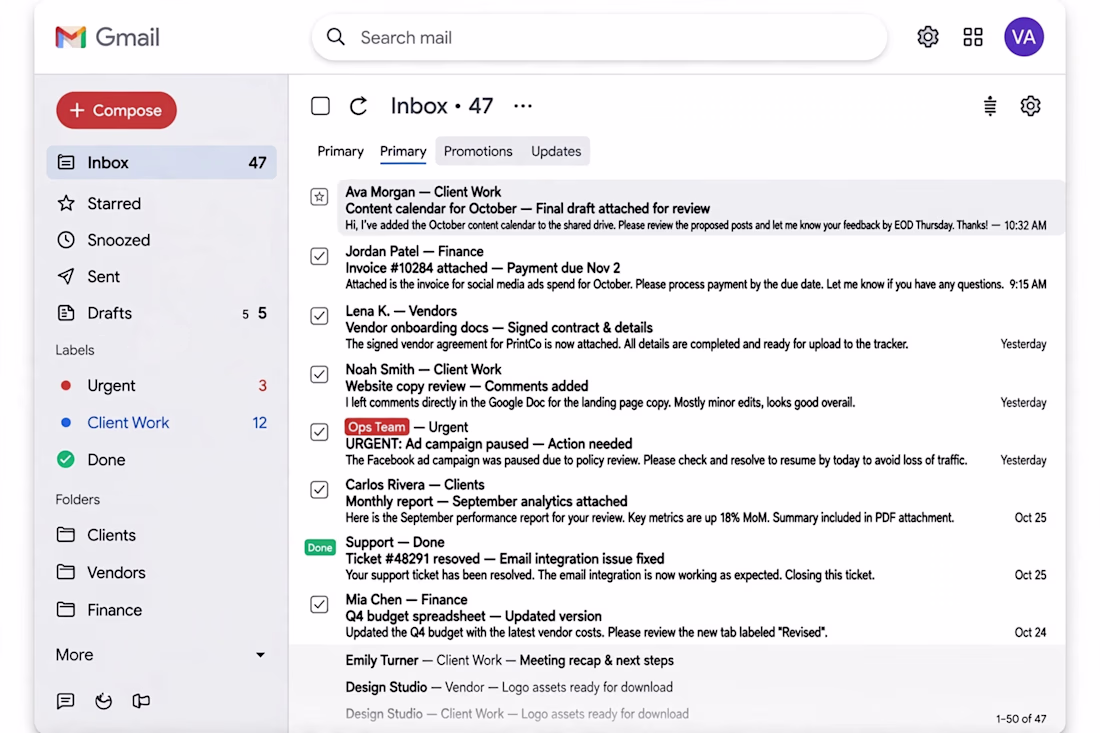Open the VA account avatar
Image resolution: width=1100 pixels, height=733 pixels.
point(1024,36)
